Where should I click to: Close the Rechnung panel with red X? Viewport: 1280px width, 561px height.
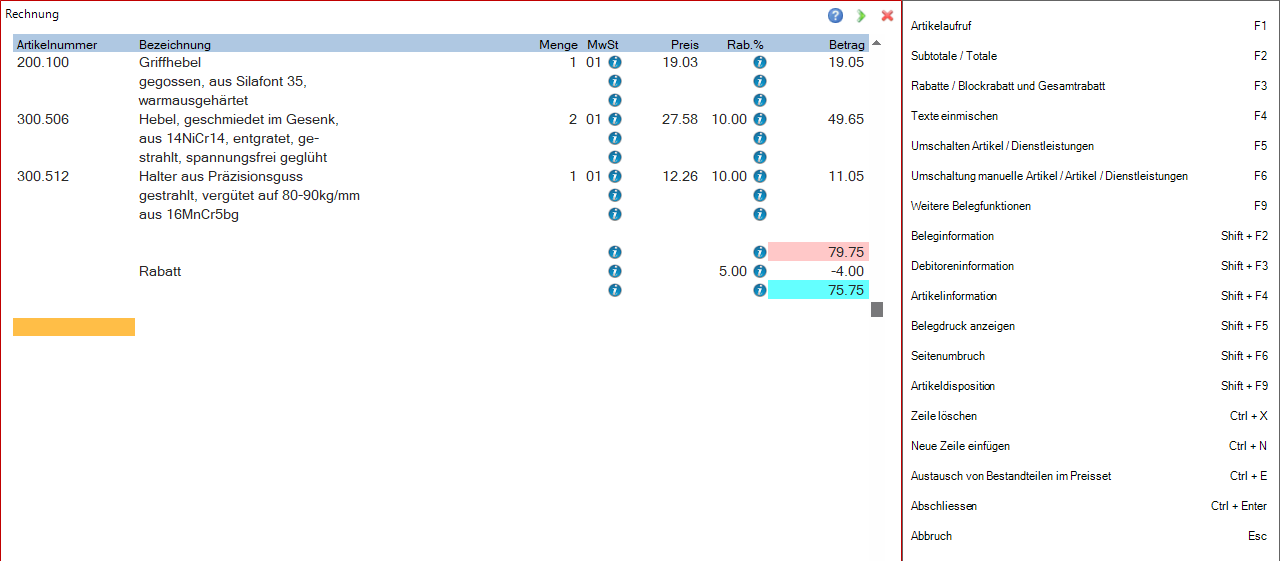[x=887, y=15]
